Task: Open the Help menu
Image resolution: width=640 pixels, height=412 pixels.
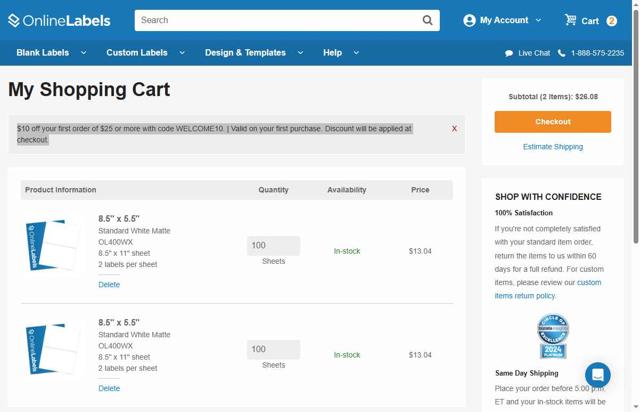Action: click(x=332, y=53)
